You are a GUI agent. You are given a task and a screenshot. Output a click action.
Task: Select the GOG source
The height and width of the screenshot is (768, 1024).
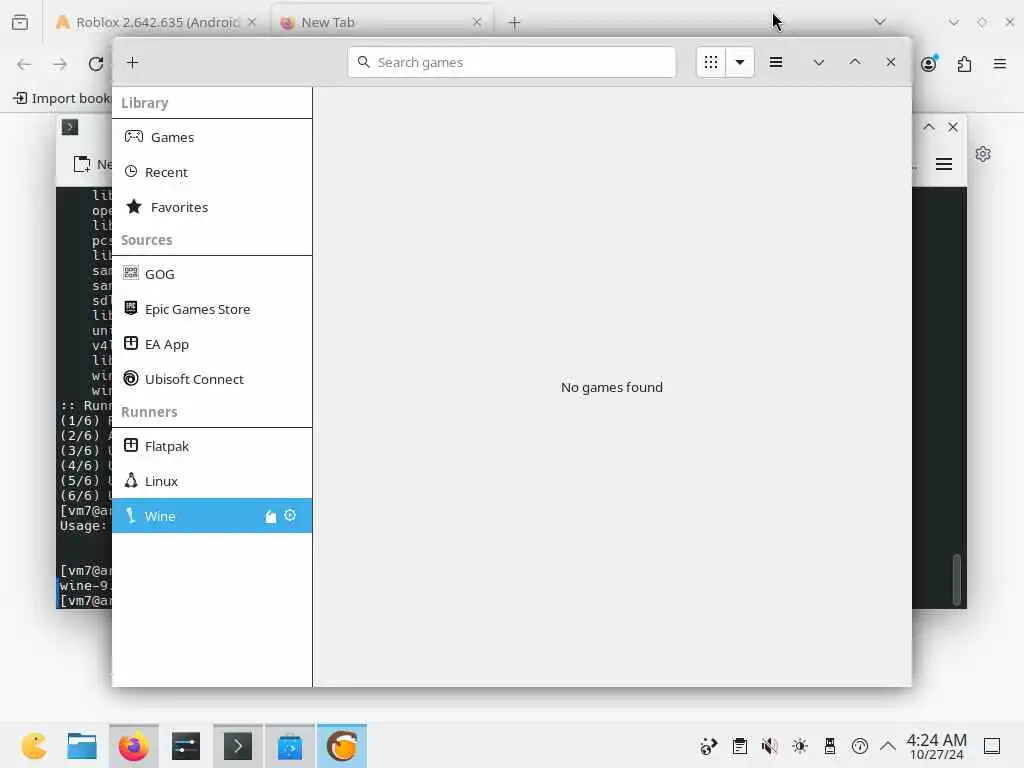coord(212,274)
